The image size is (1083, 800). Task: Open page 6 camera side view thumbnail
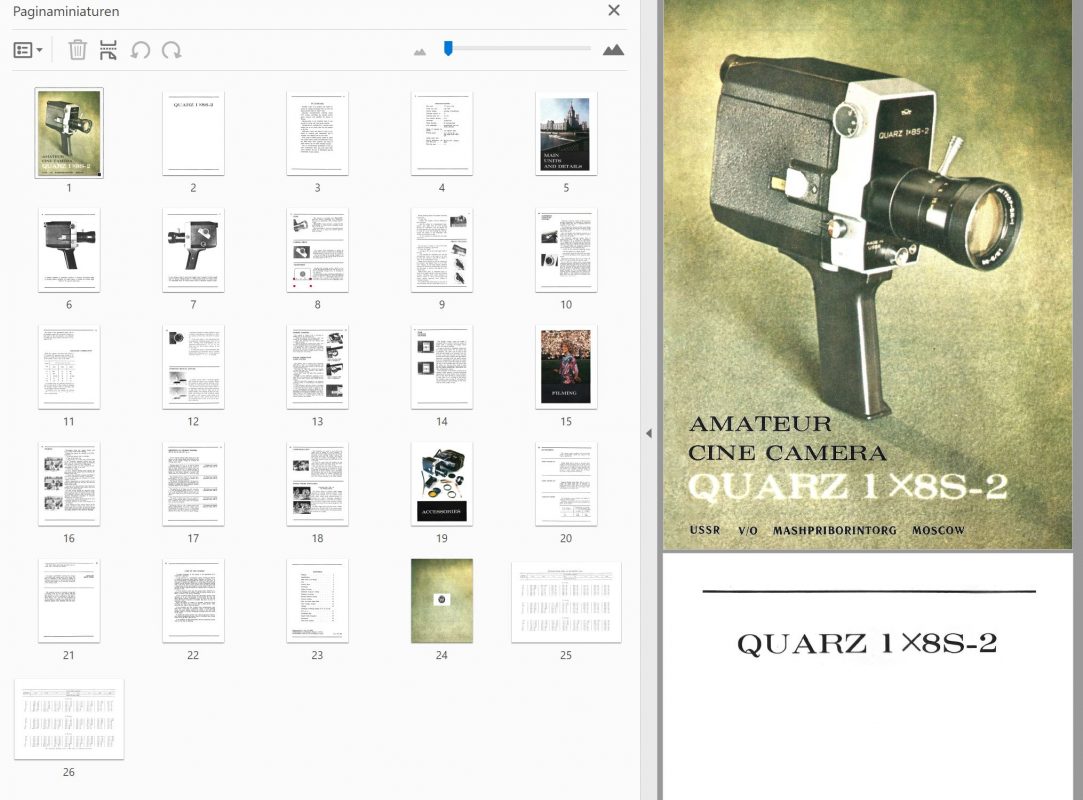click(69, 250)
